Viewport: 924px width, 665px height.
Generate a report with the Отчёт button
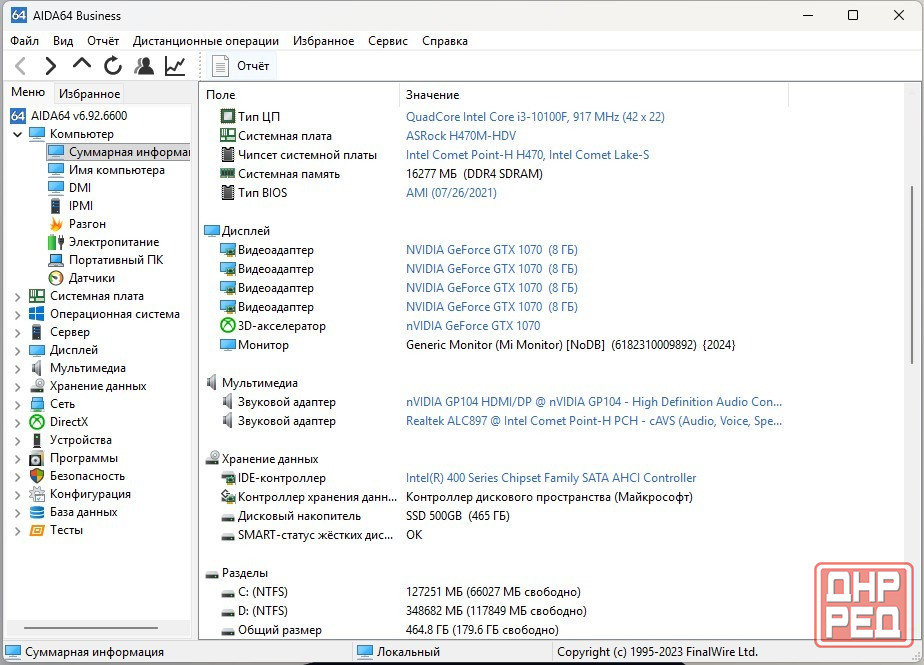click(x=240, y=65)
